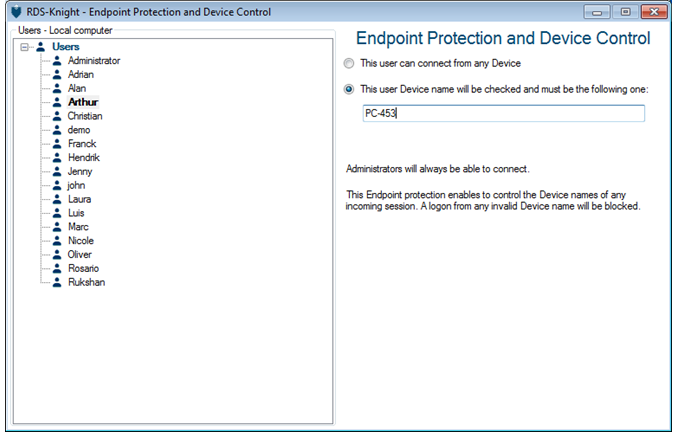Click the user icon beside Christian
This screenshot has width=674, height=435.
point(57,116)
